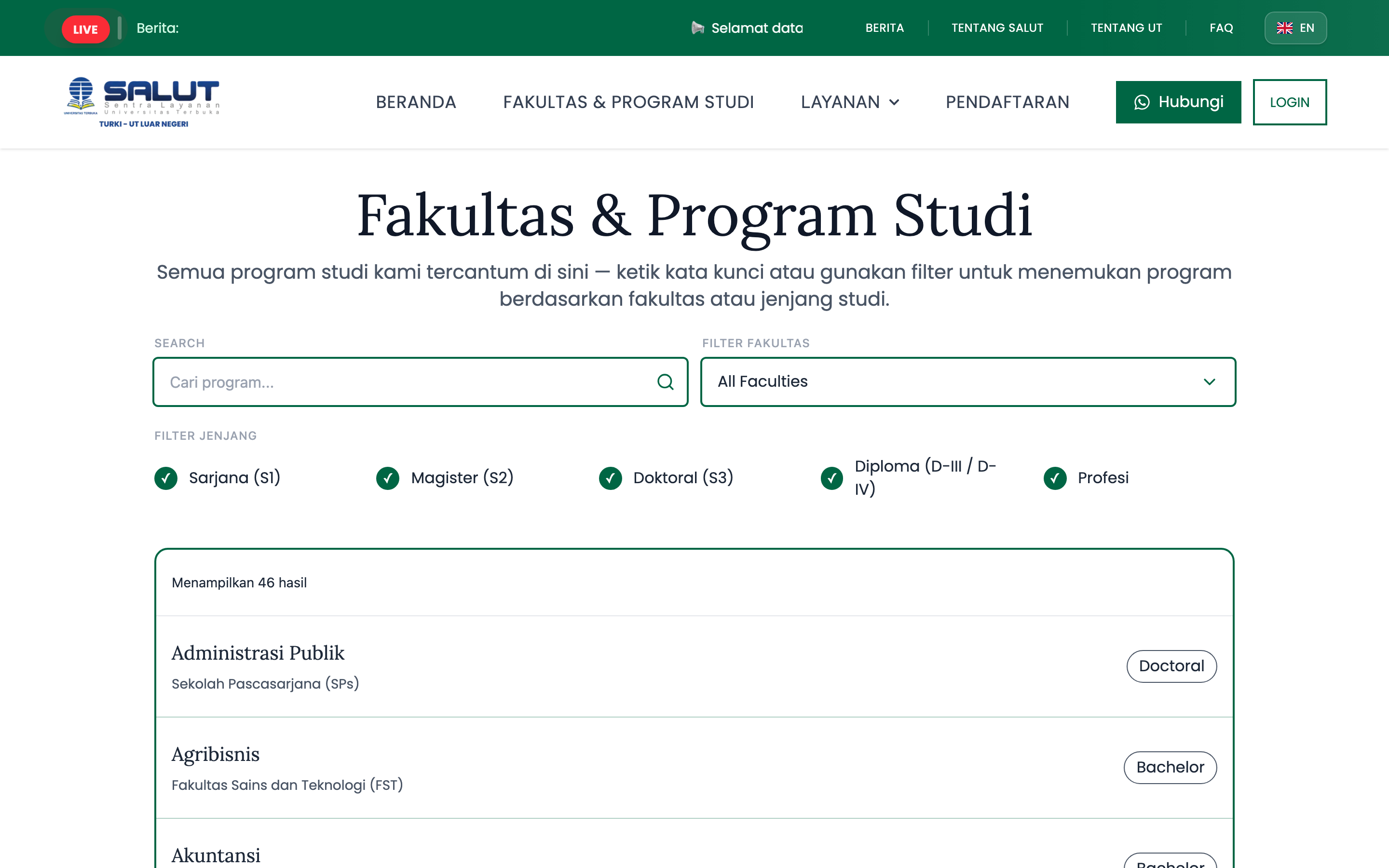Click the UK flag icon
Viewport: 1389px width, 868px height.
(x=1284, y=27)
